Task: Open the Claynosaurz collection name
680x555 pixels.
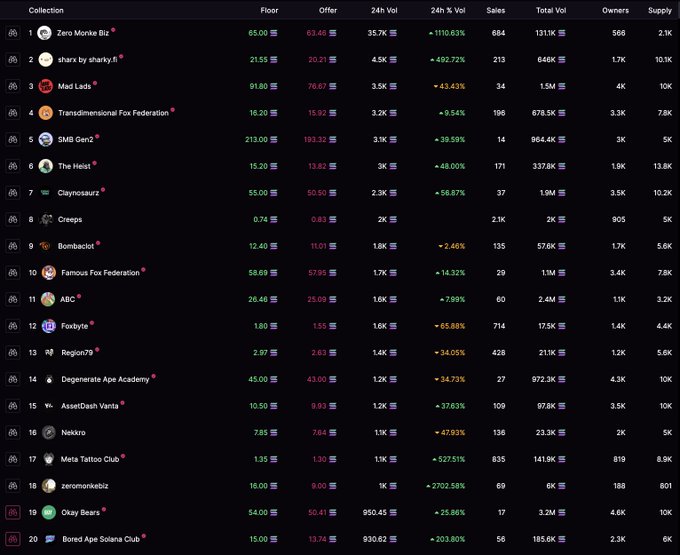Action: (x=78, y=193)
